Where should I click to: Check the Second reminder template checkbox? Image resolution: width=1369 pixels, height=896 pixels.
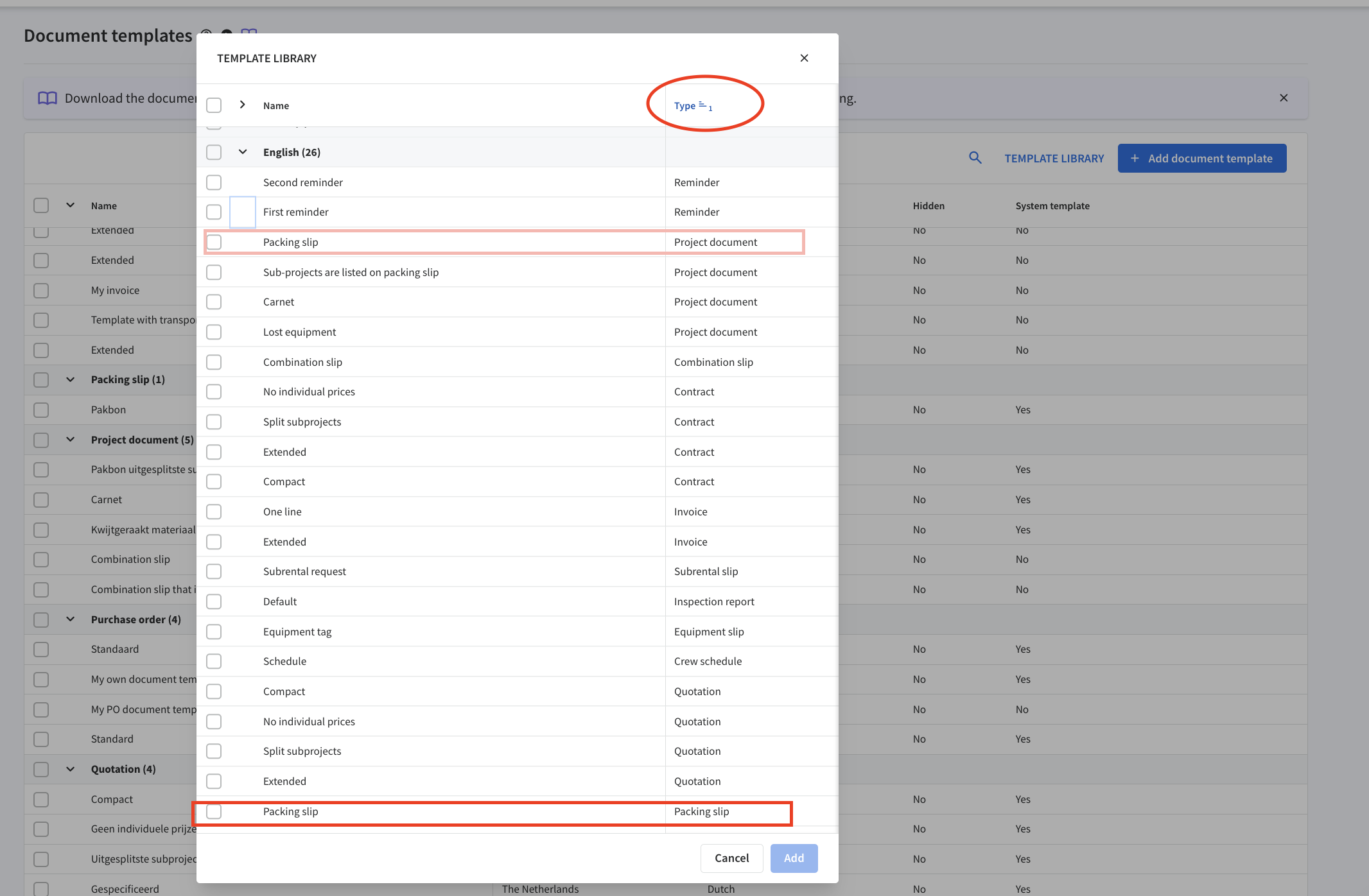(214, 182)
